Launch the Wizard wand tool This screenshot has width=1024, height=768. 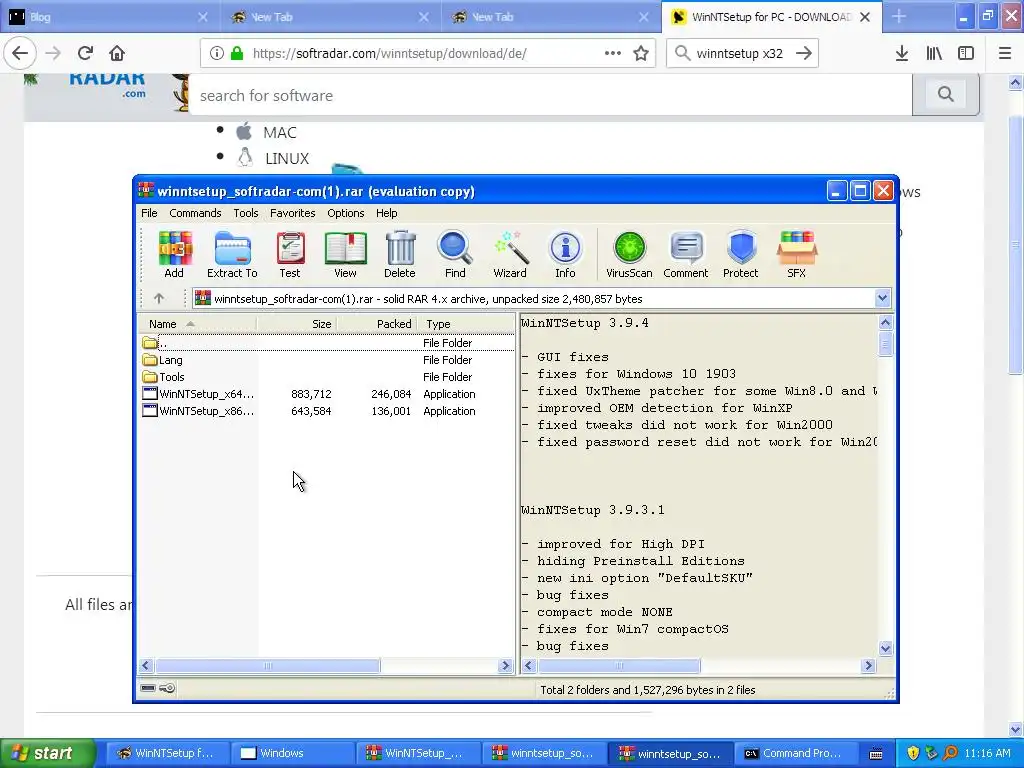click(510, 255)
